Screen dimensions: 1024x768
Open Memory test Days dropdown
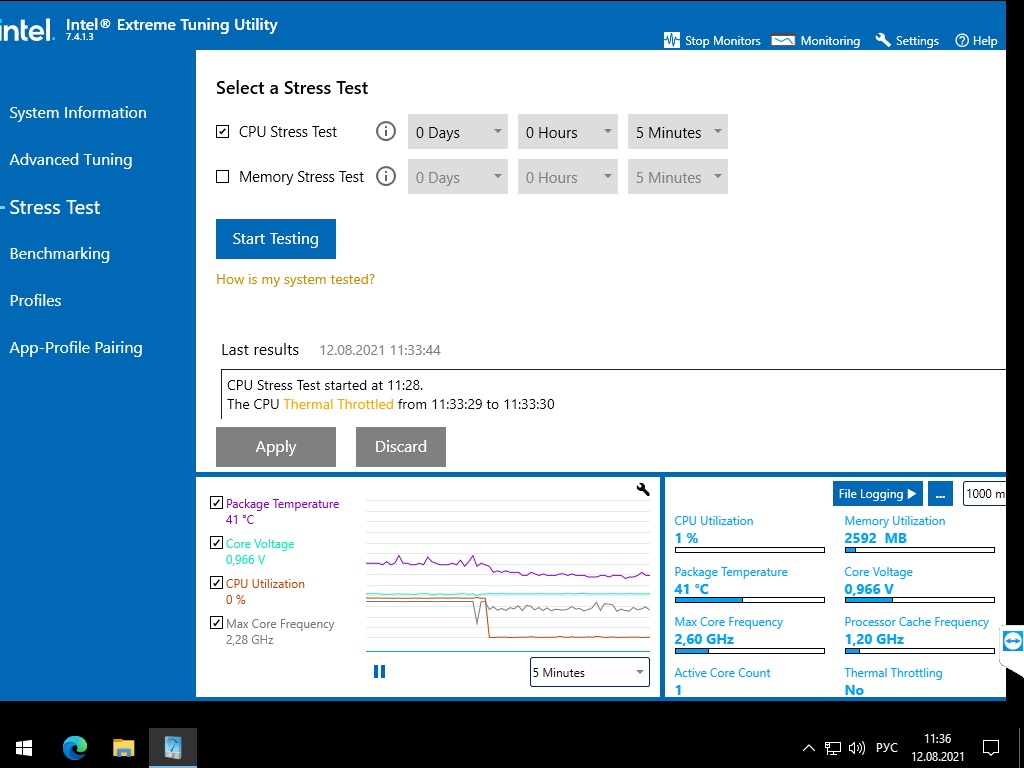click(458, 177)
